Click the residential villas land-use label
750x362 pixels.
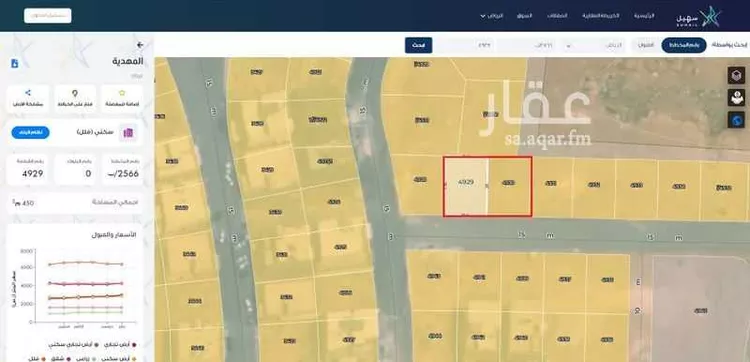[x=95, y=132]
